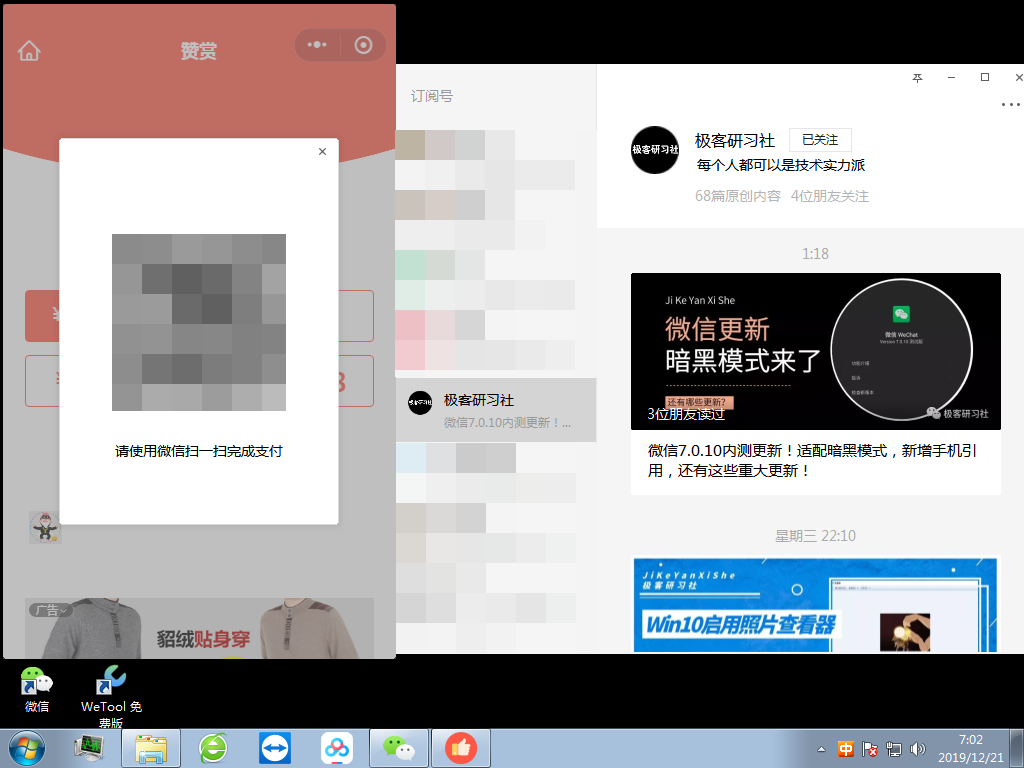Click the 赞赏 title in the mini program
The image size is (1024, 768).
click(x=199, y=51)
